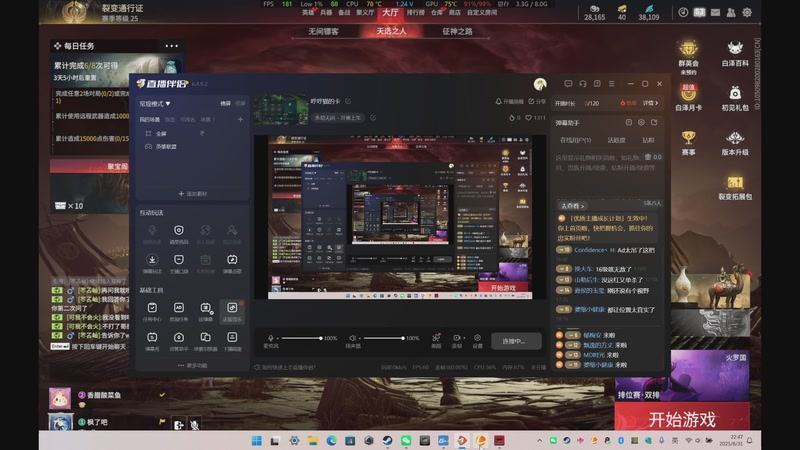Toggle the game voice mute microphone icon
800x450 pixels.
(x=194, y=424)
